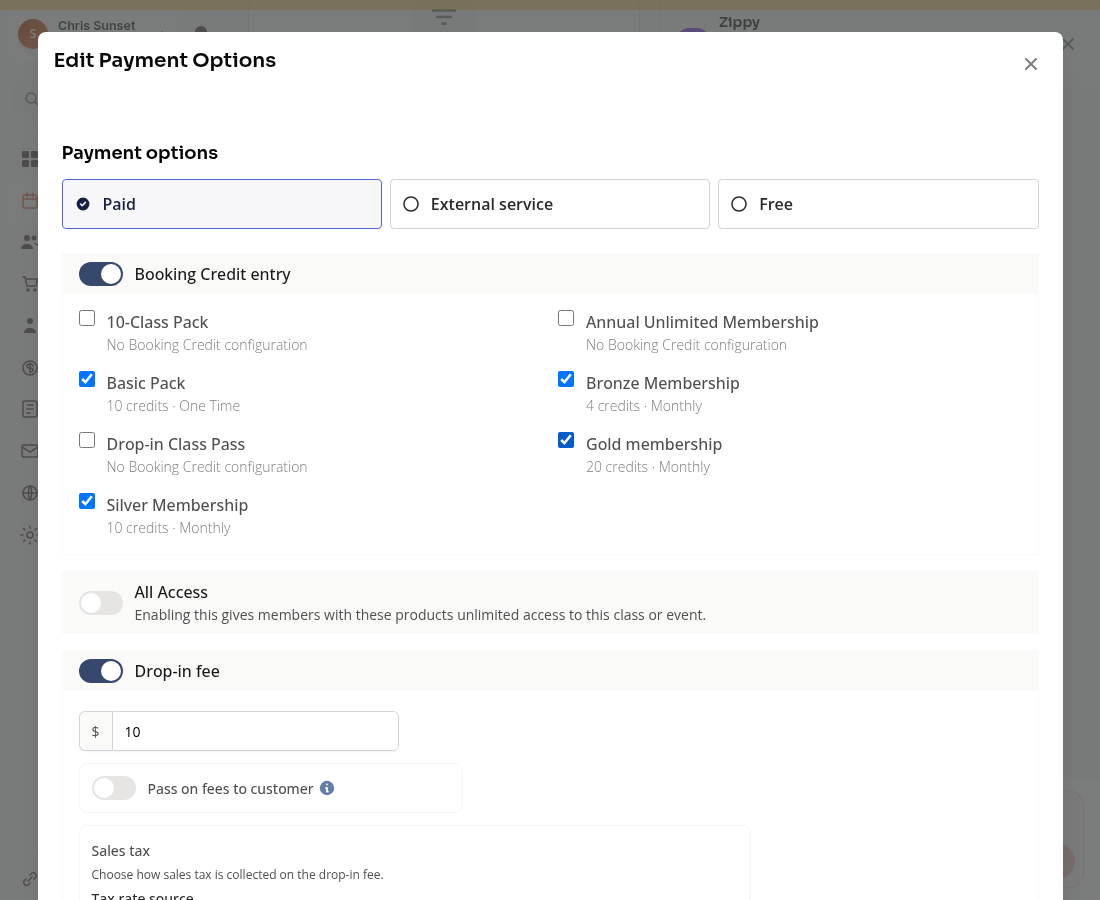Click 'Choose how sales tax is collected' text

[x=237, y=875]
